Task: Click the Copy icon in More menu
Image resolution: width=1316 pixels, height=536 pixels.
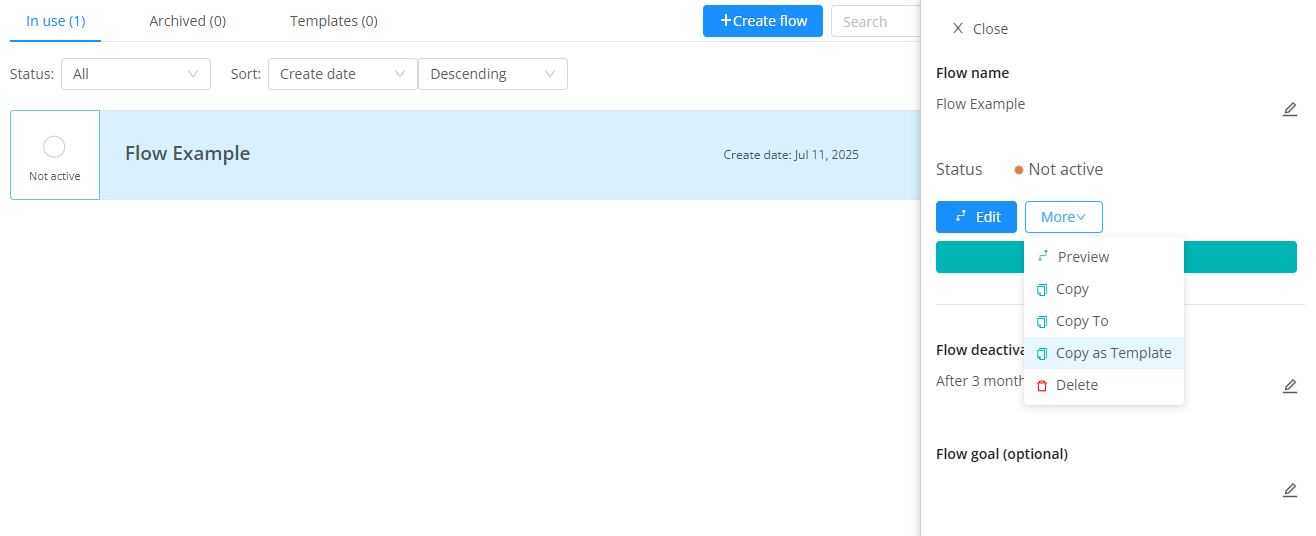Action: coord(1042,290)
